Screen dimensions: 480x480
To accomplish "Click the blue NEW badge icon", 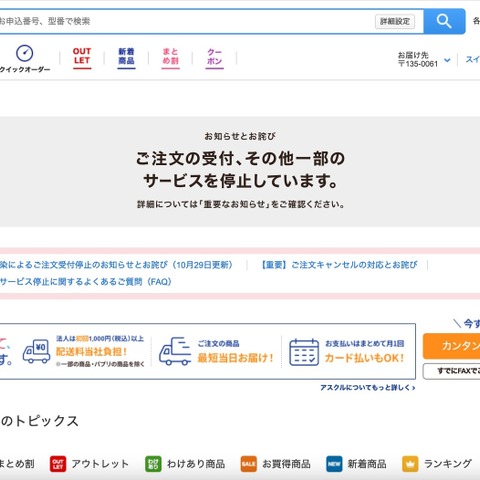I will click(334, 464).
